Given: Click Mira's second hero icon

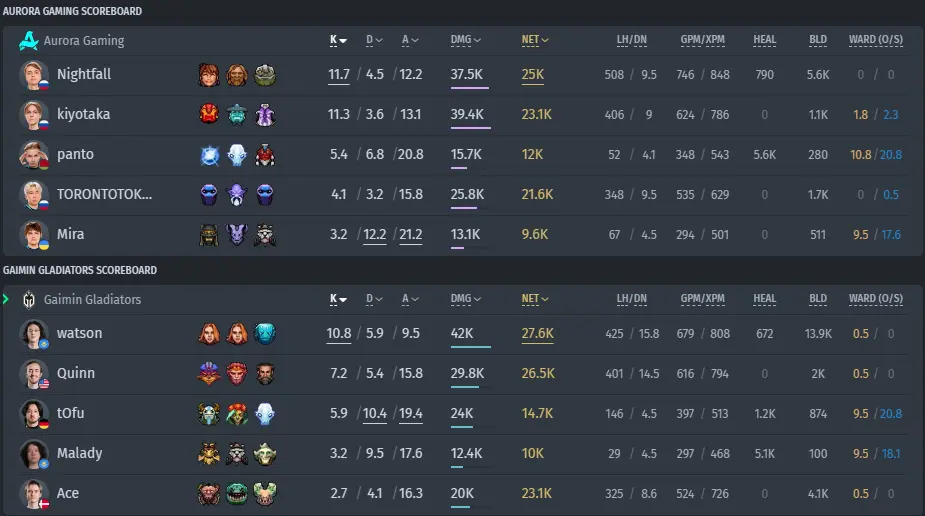Looking at the screenshot, I should tap(237, 235).
